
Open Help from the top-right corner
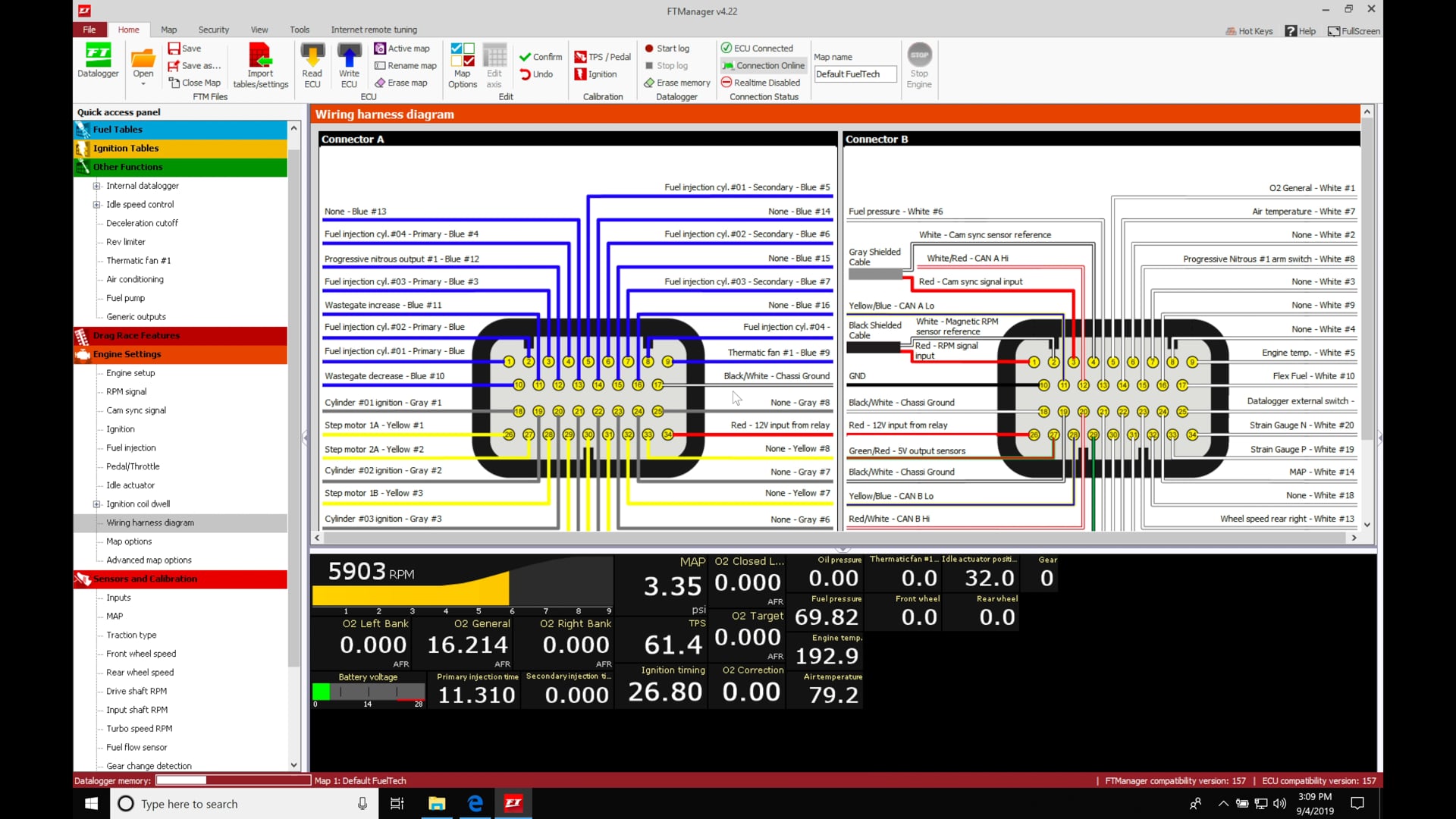click(1301, 31)
